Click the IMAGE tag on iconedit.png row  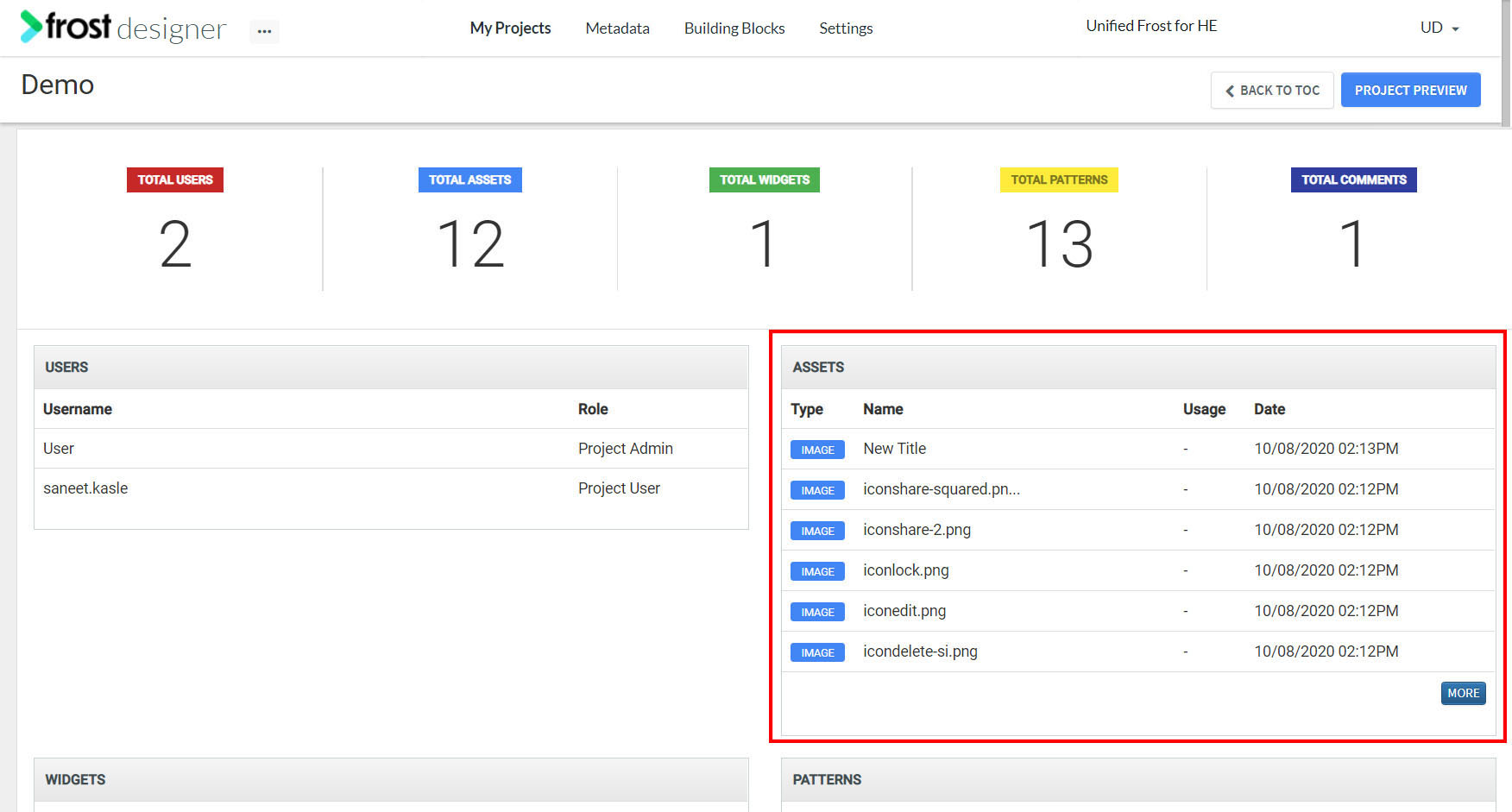[x=817, y=612]
